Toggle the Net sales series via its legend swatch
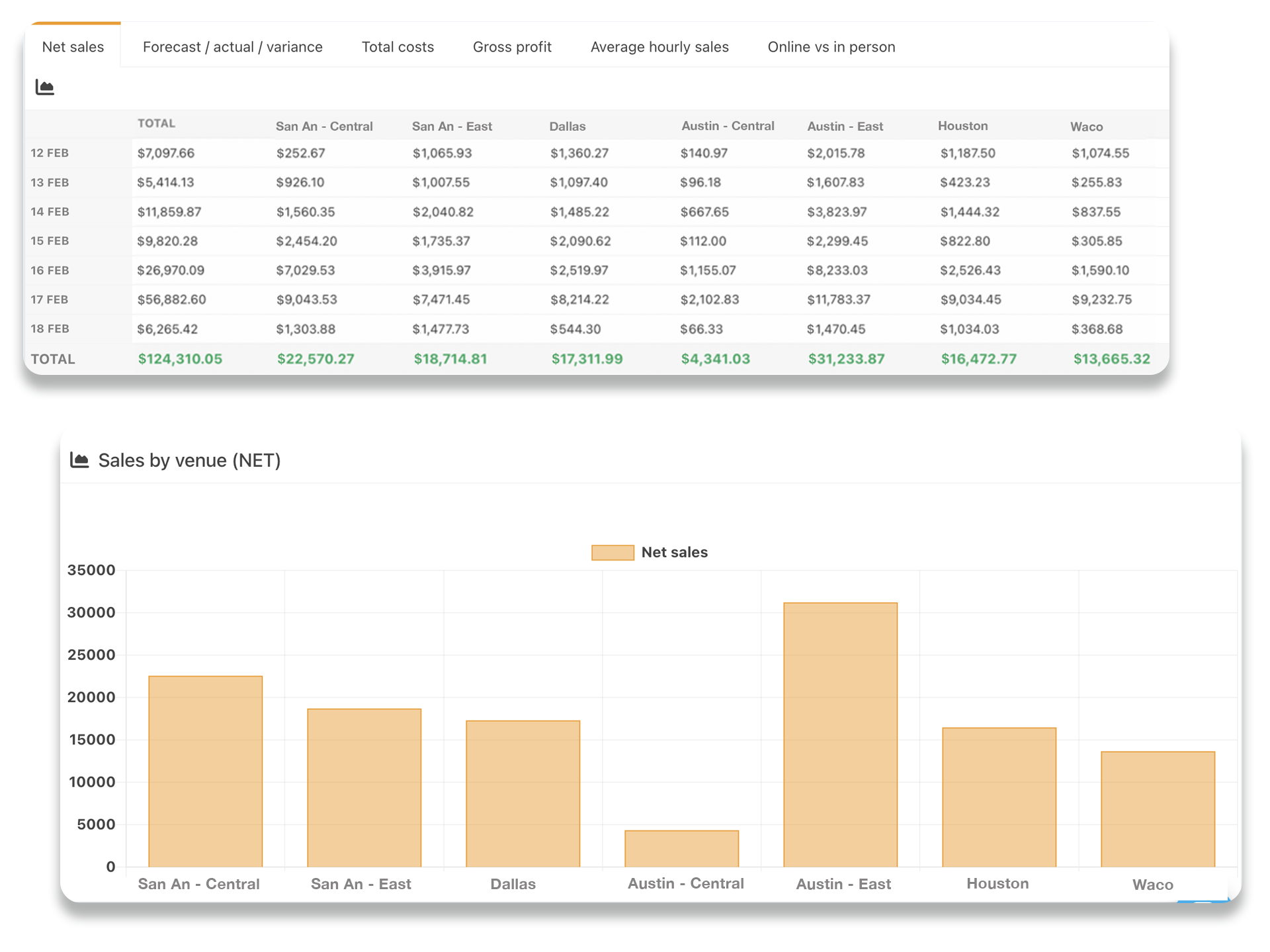 [613, 551]
